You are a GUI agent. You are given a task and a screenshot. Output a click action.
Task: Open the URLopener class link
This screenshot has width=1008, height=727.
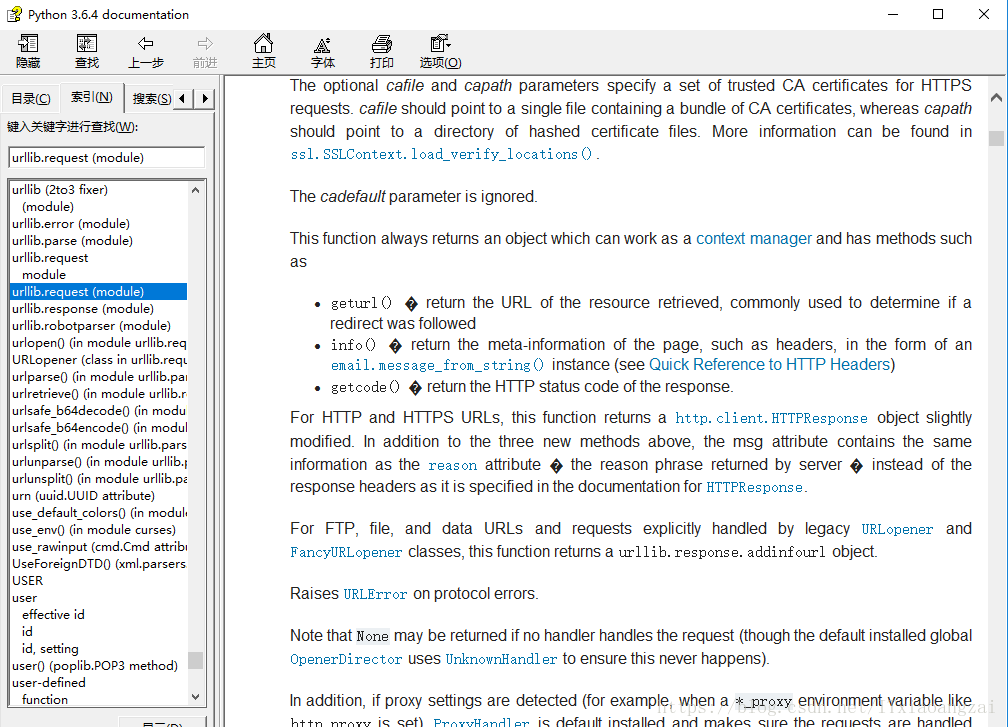point(897,530)
